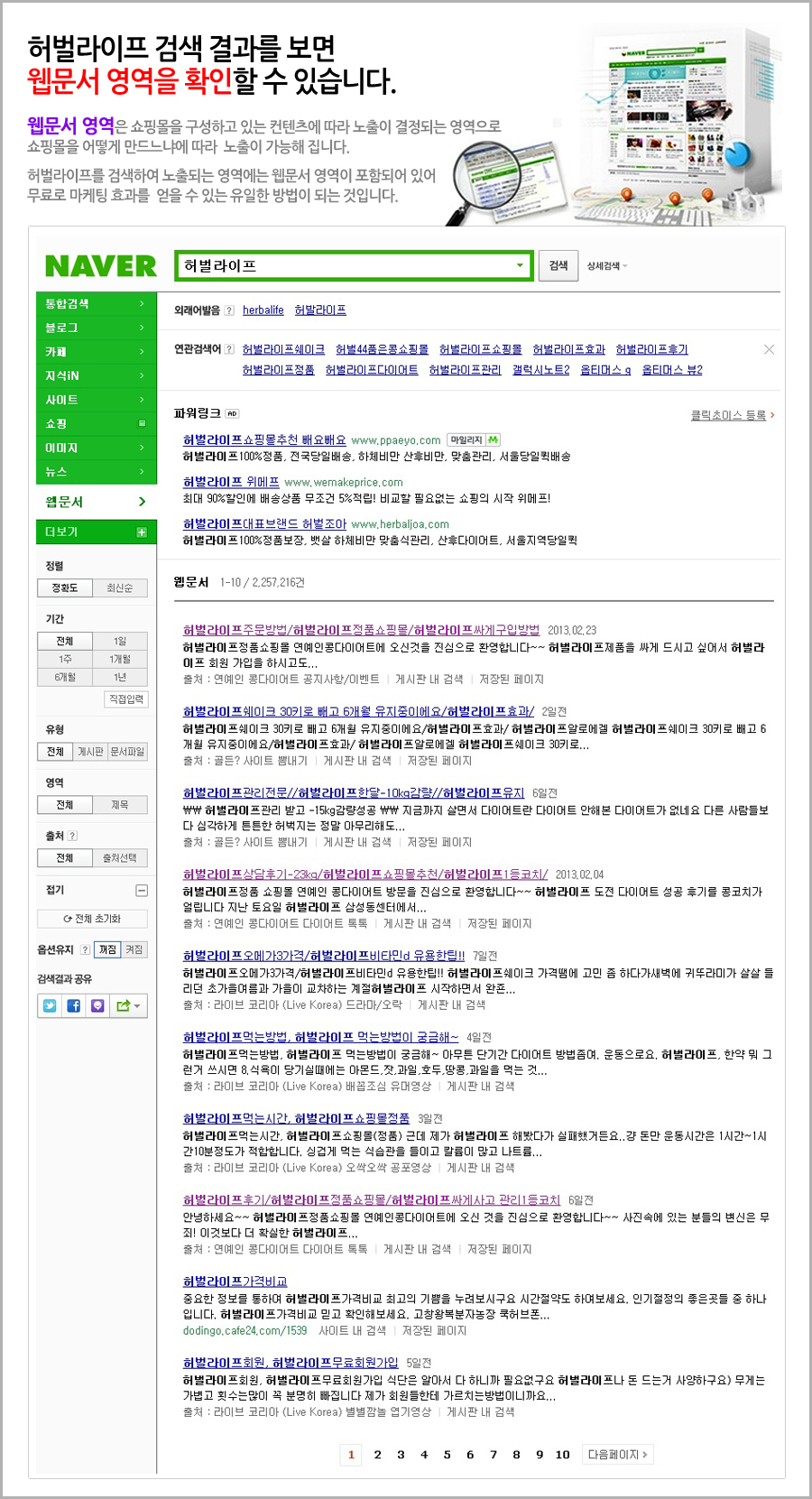Image resolution: width=812 pixels, height=1499 pixels.
Task: Set period filter to 1주
Action: [65, 659]
